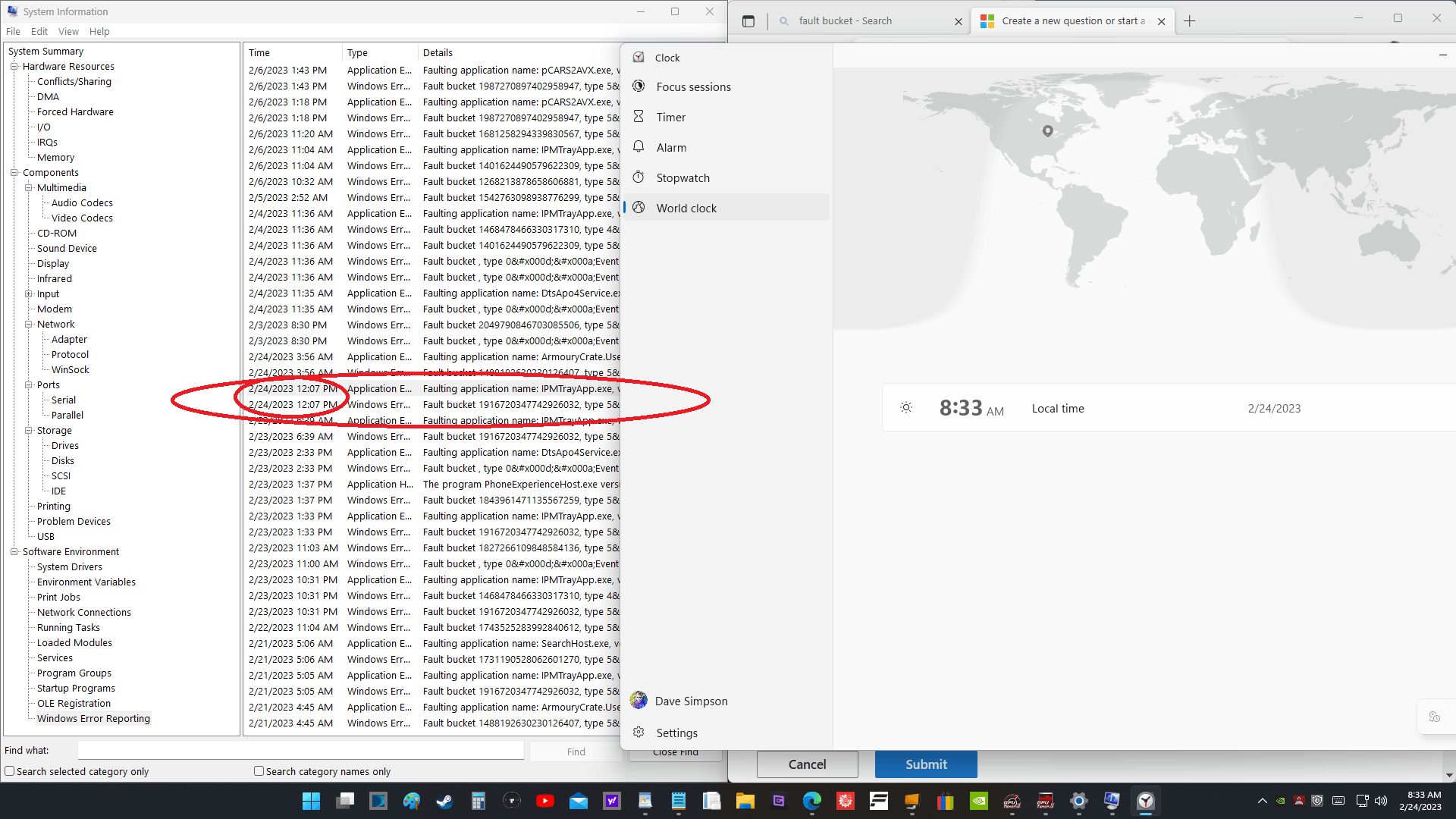
Task: Collapse the Storage tree node
Action: point(29,431)
